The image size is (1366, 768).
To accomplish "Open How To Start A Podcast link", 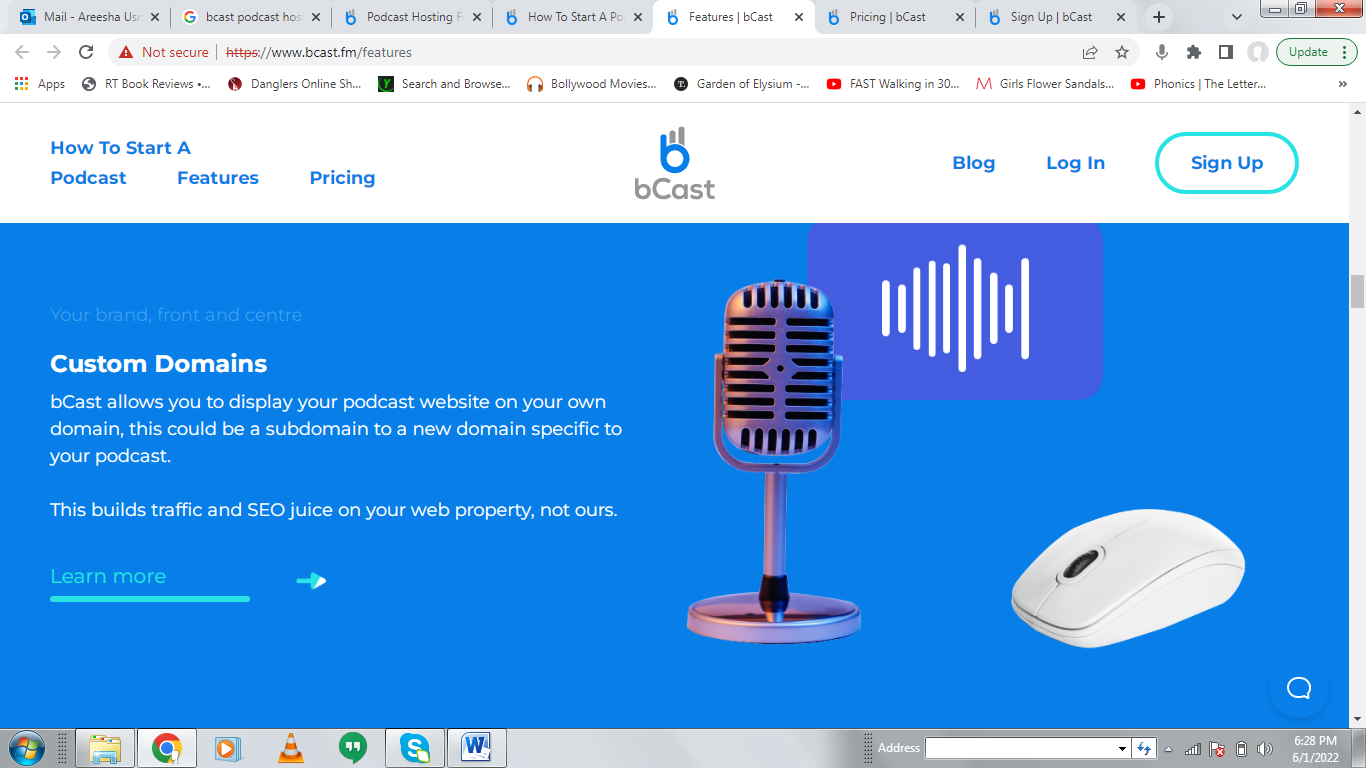I will click(x=120, y=163).
